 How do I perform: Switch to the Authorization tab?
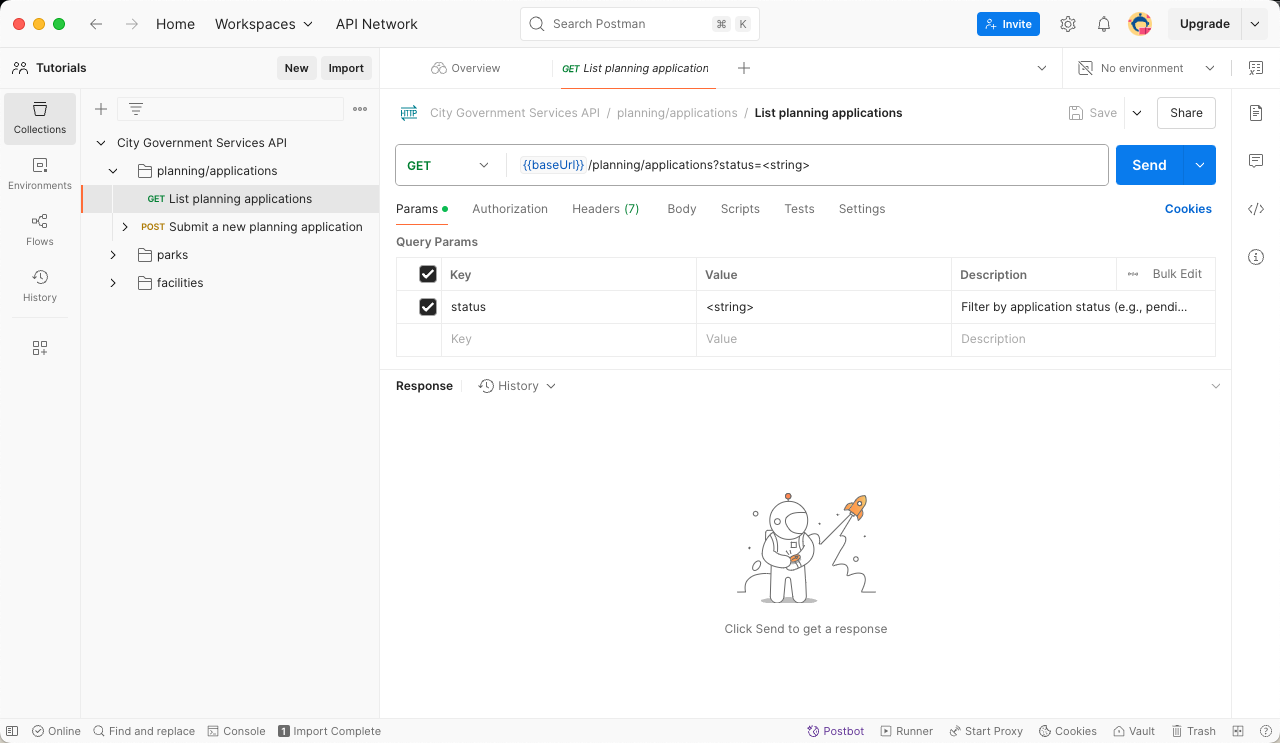coord(510,209)
